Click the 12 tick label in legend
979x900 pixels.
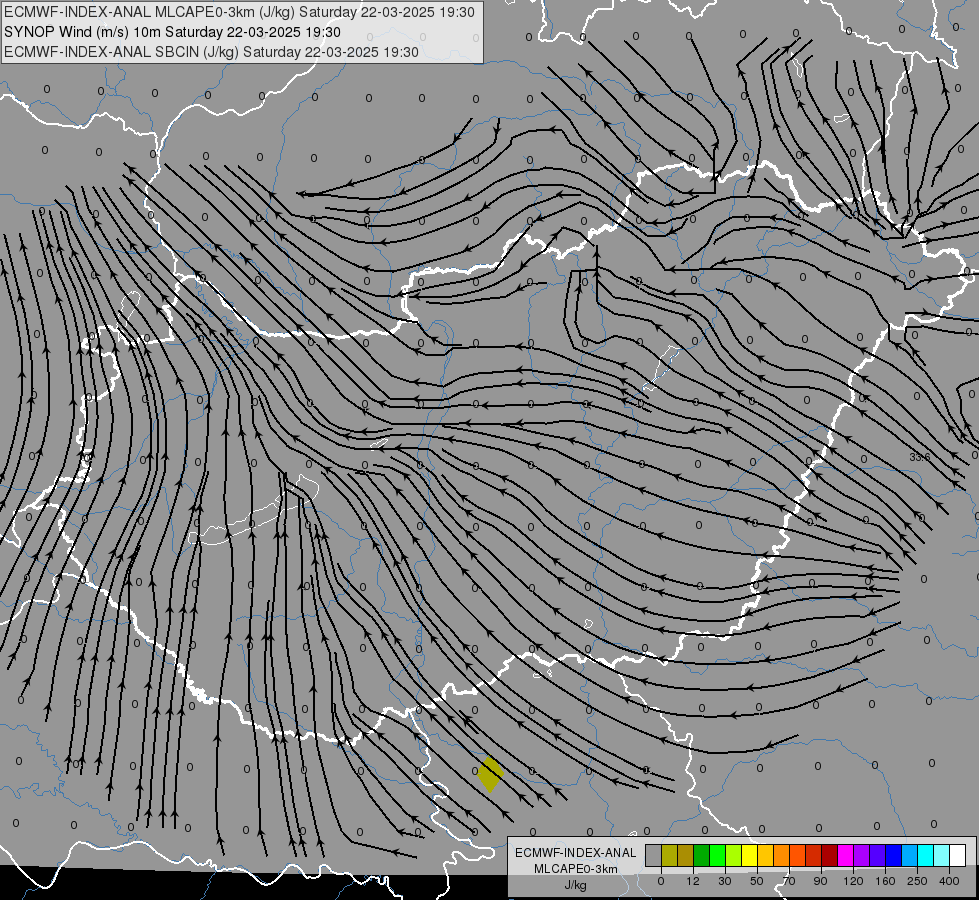pos(693,881)
